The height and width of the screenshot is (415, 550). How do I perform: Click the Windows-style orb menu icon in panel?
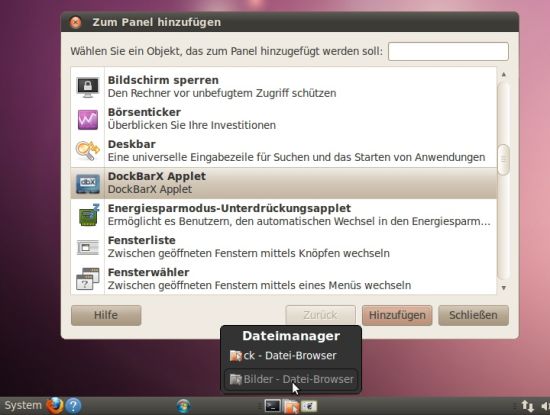[183, 406]
